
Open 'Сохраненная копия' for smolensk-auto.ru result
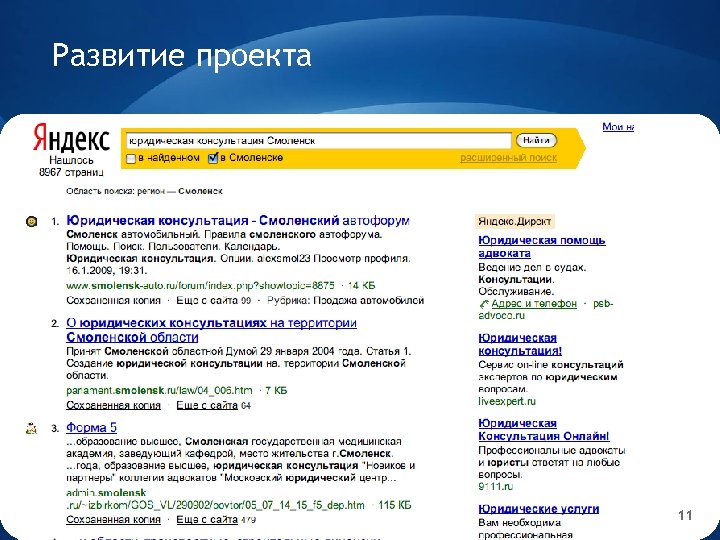pyautogui.click(x=113, y=300)
